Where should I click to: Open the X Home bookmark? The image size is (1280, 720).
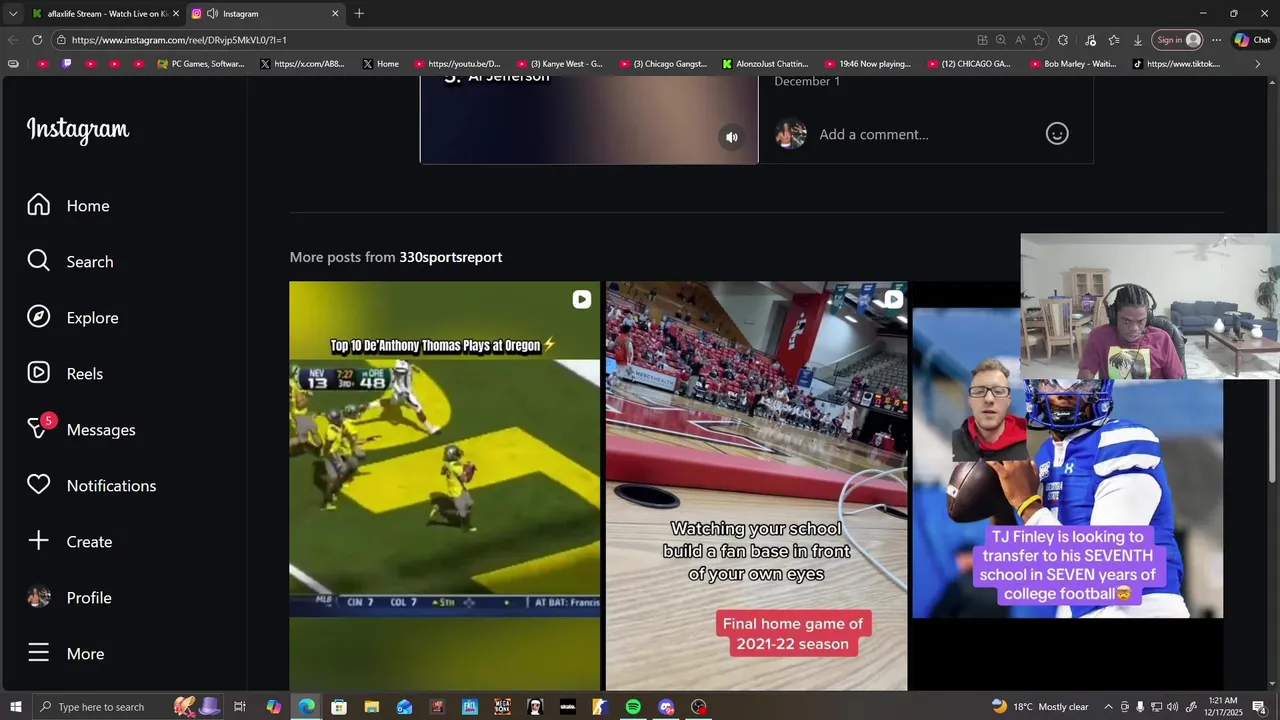click(x=381, y=63)
